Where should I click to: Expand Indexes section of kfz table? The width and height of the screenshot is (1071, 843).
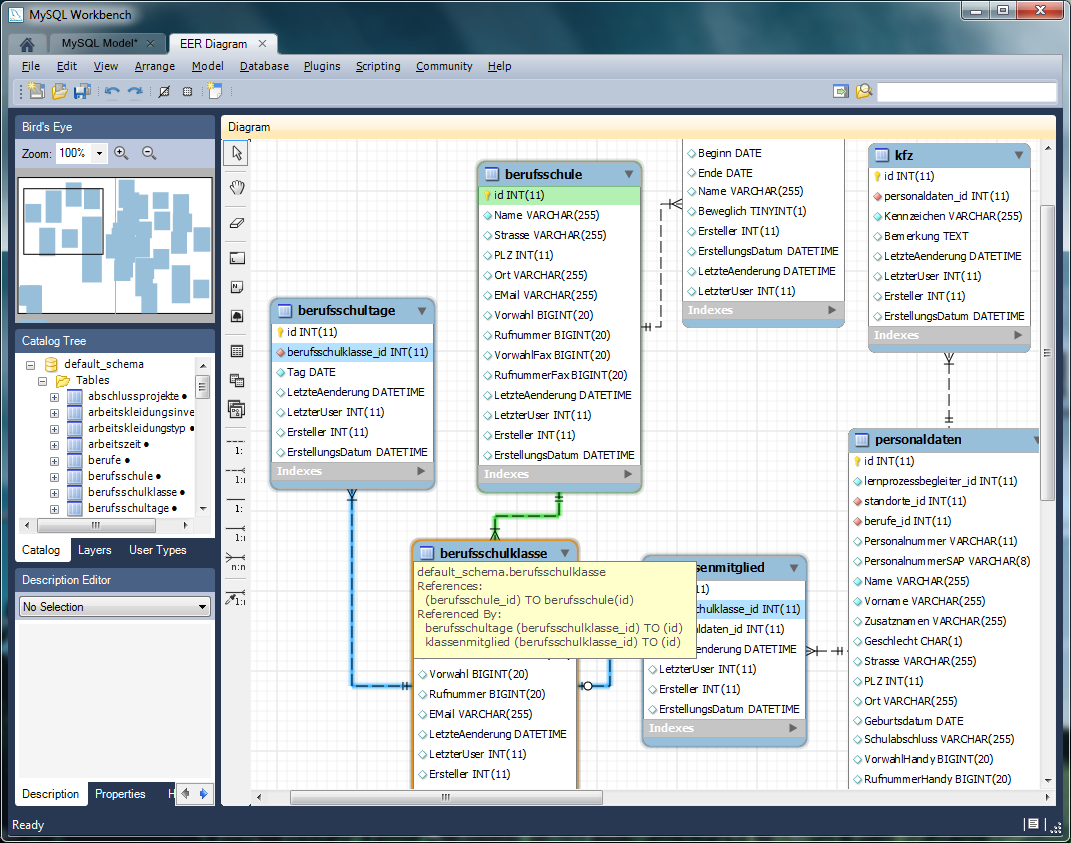1018,335
